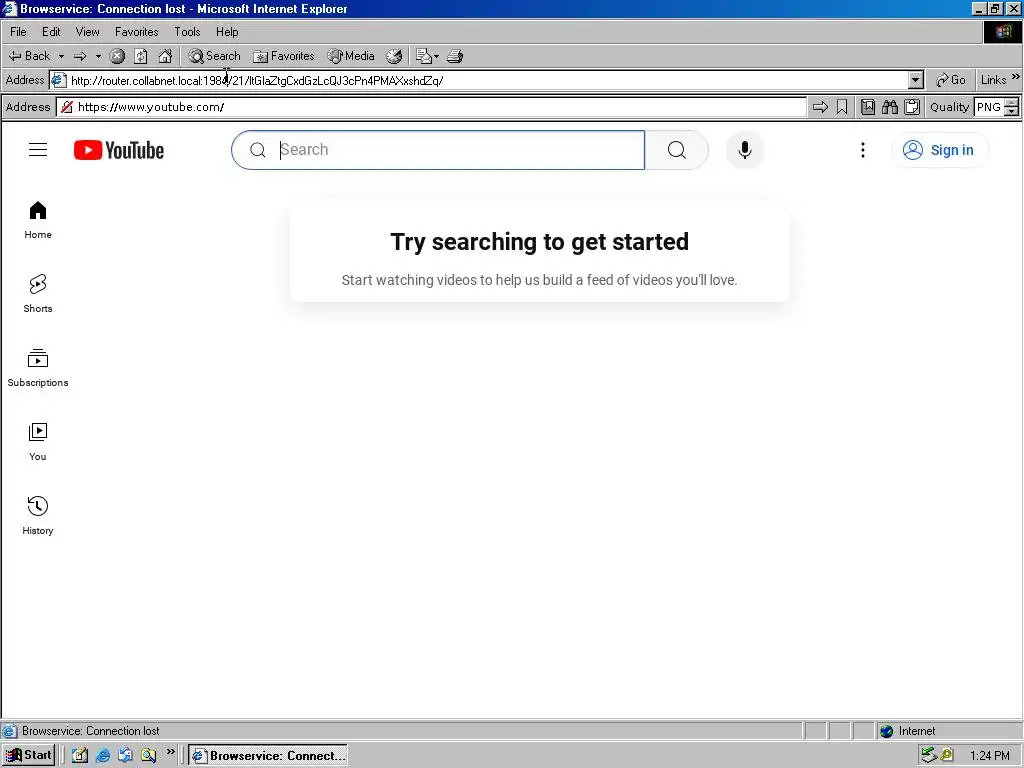Go to Home in YouTube sidebar
Image resolution: width=1024 pixels, height=768 pixels.
(x=38, y=220)
